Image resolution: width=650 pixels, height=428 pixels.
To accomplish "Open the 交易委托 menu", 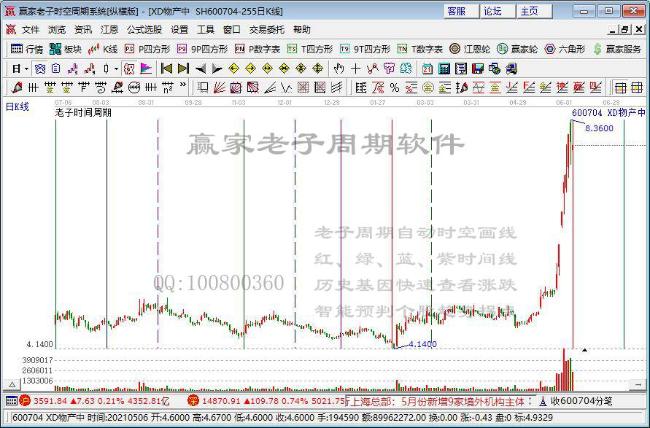I will click(267, 30).
